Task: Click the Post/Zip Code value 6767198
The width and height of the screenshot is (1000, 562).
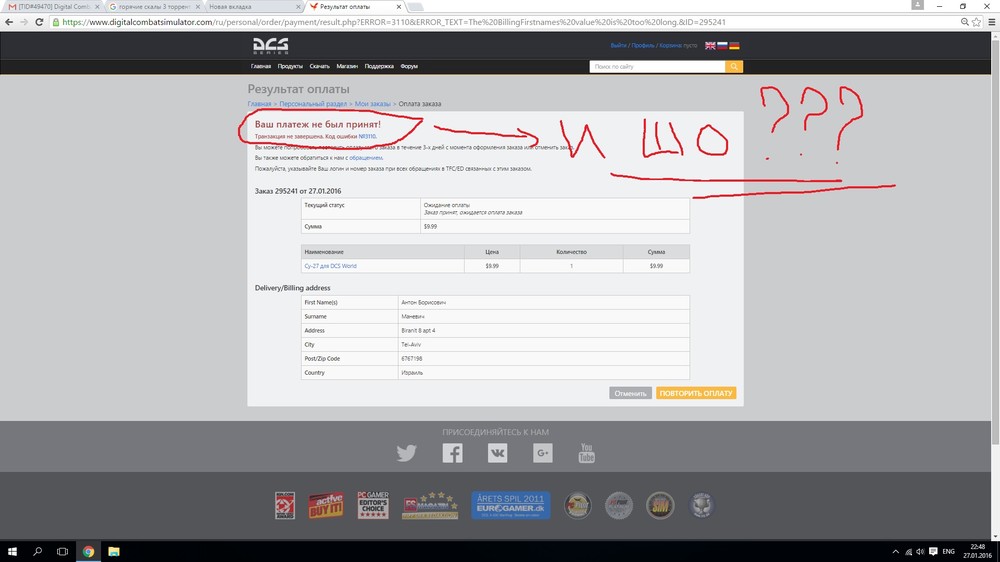Action: [x=412, y=359]
